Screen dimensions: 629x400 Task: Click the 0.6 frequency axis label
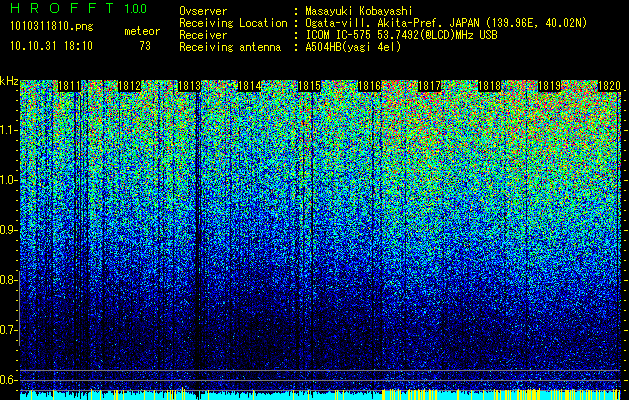9,380
